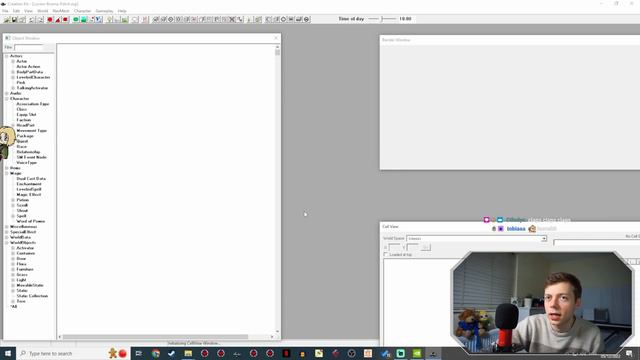Viewport: 640px width, 360px height.
Task: Click the Object Window vertical scrollbar
Action: [x=278, y=189]
